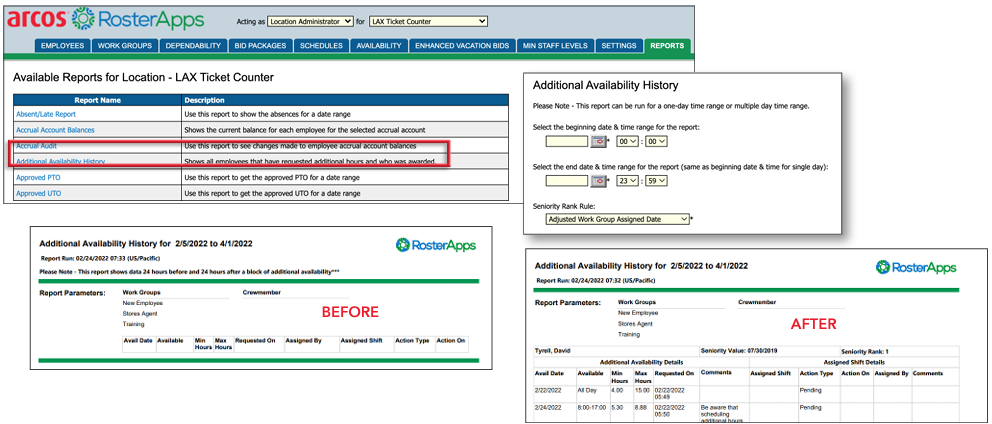Viewport: 992px width, 424px height.
Task: Click the arcos RosterApps logo
Action: (106, 19)
